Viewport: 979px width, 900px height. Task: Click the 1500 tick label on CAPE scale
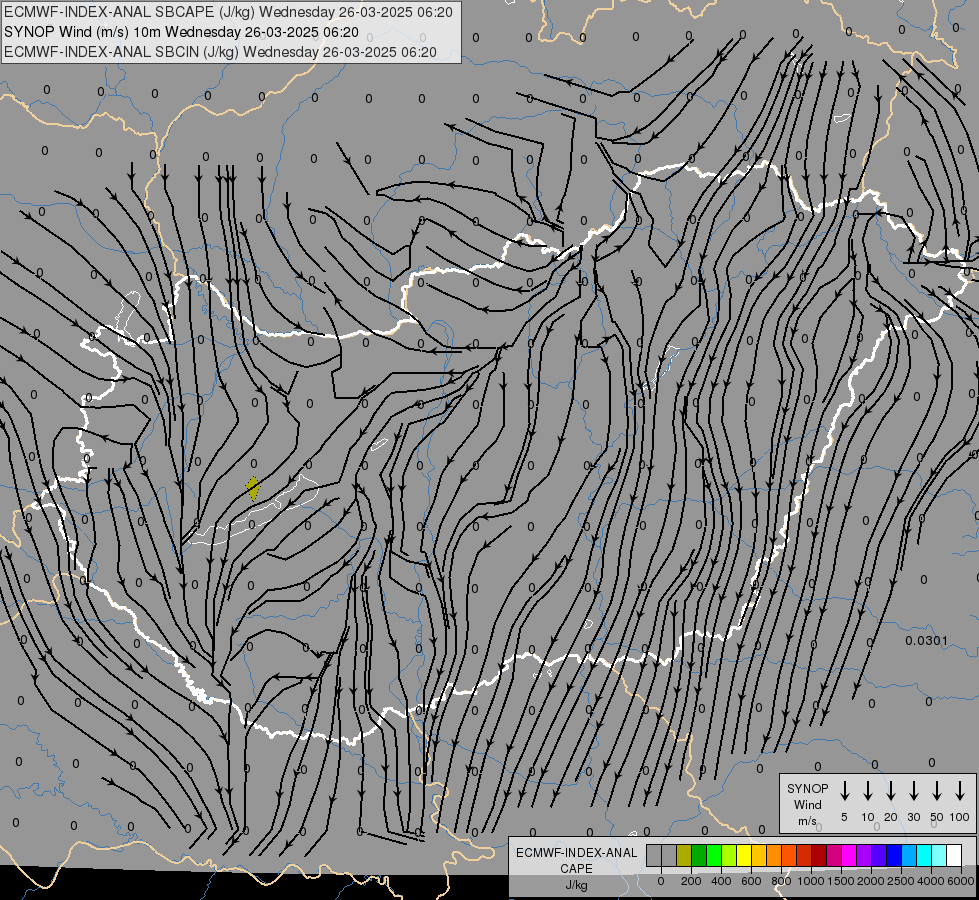[x=841, y=881]
